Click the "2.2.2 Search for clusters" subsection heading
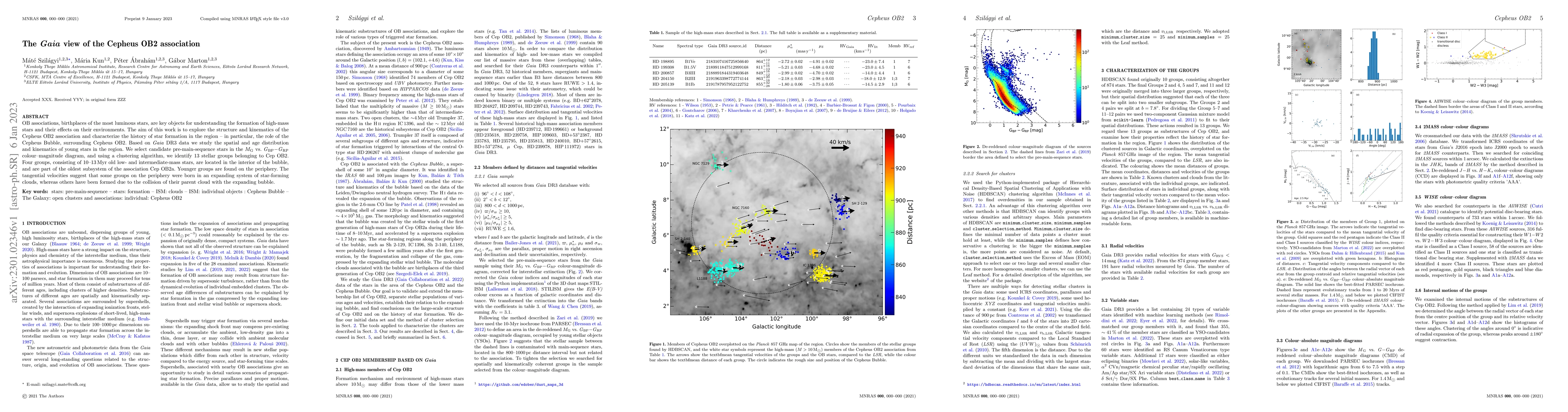The image size is (1568, 412). click(990, 173)
